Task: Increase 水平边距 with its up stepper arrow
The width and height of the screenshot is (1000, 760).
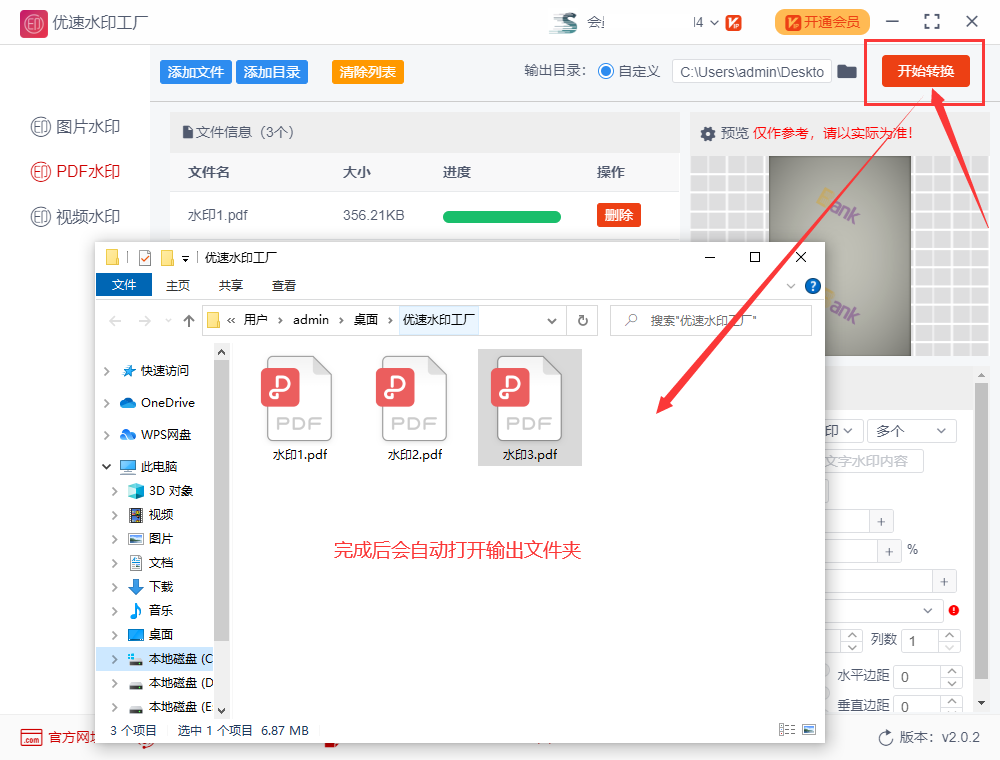Action: tap(952, 671)
